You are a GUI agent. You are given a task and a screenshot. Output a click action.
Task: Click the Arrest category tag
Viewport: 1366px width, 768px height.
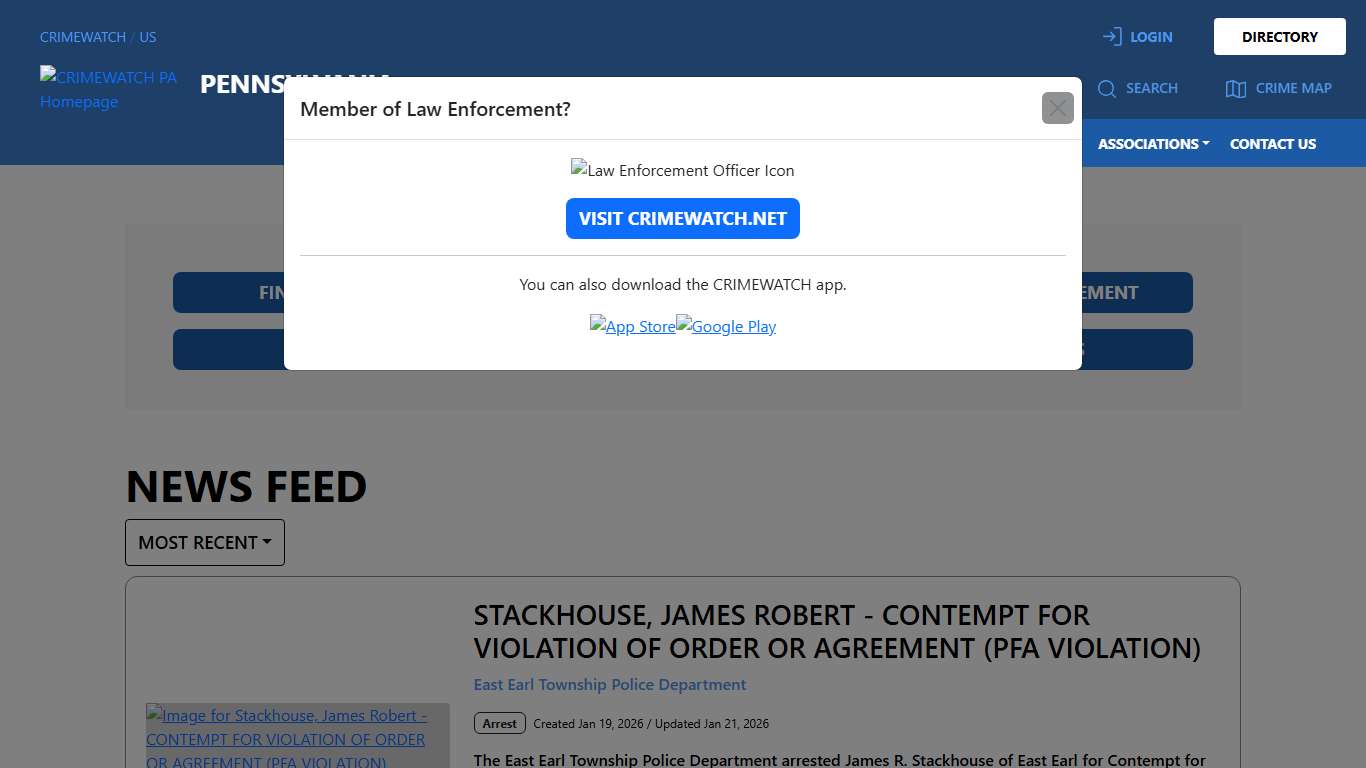pyautogui.click(x=499, y=723)
